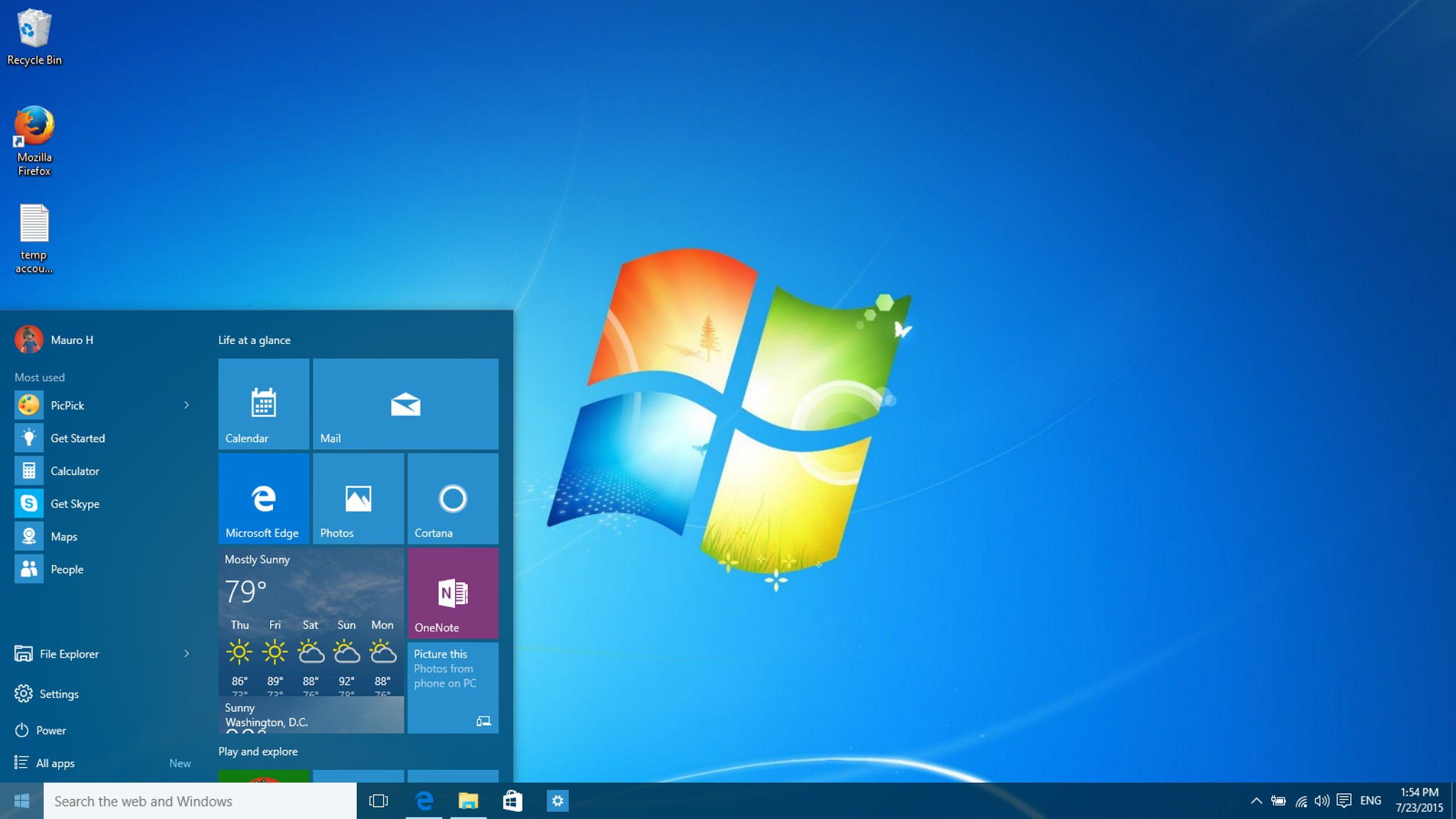The width and height of the screenshot is (1456, 819).
Task: Open the Mail app tile
Action: coord(404,405)
